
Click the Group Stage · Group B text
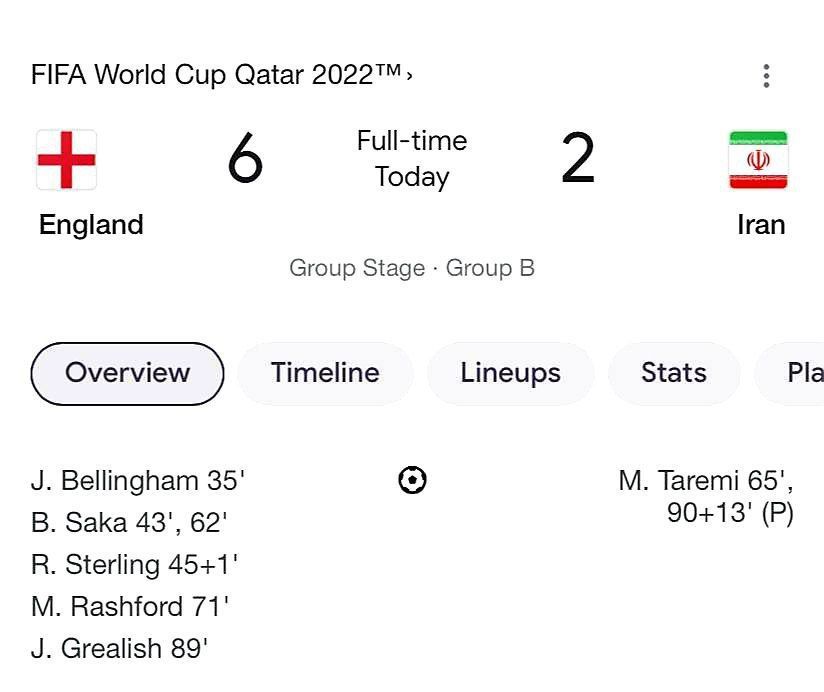tap(412, 268)
